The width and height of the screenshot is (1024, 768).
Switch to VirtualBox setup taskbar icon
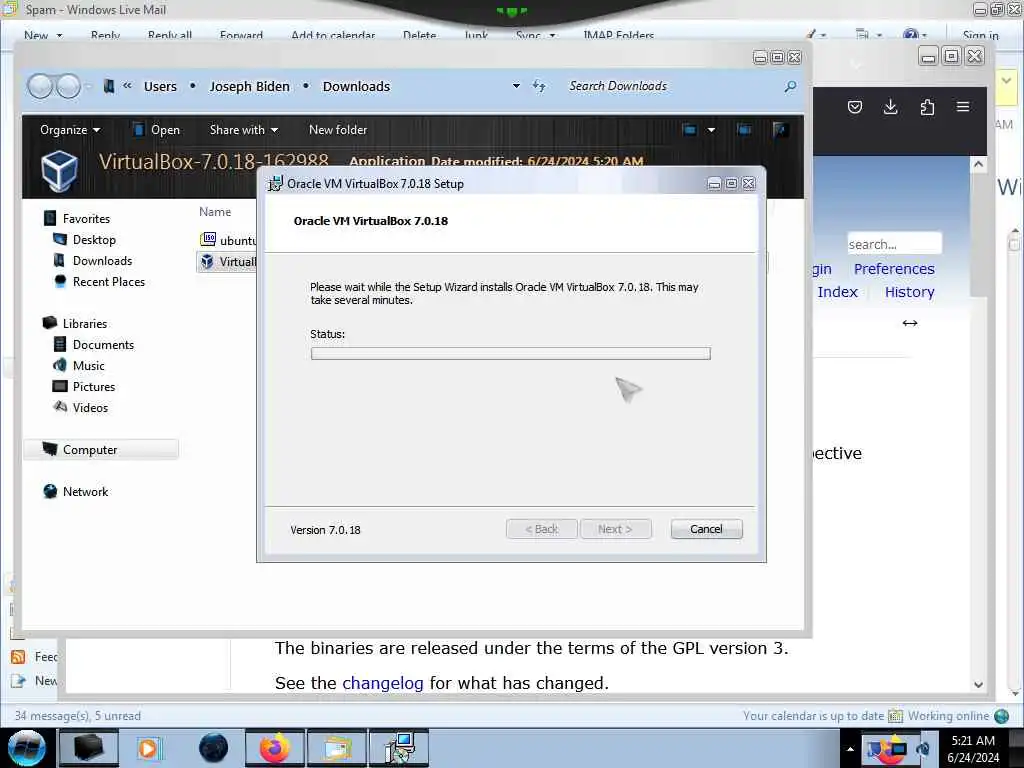(x=398, y=748)
